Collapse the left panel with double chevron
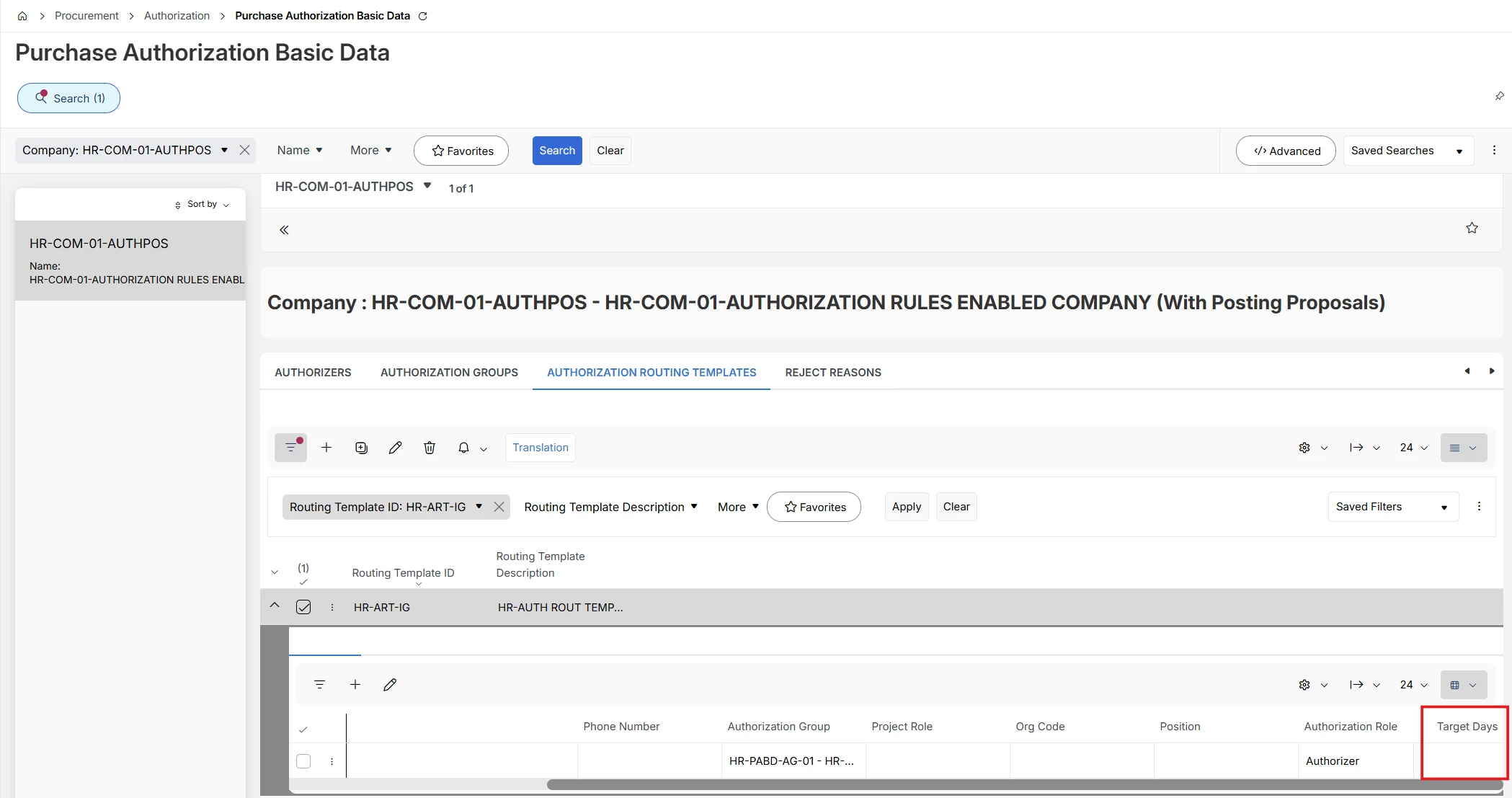The width and height of the screenshot is (1512, 798). tap(284, 230)
